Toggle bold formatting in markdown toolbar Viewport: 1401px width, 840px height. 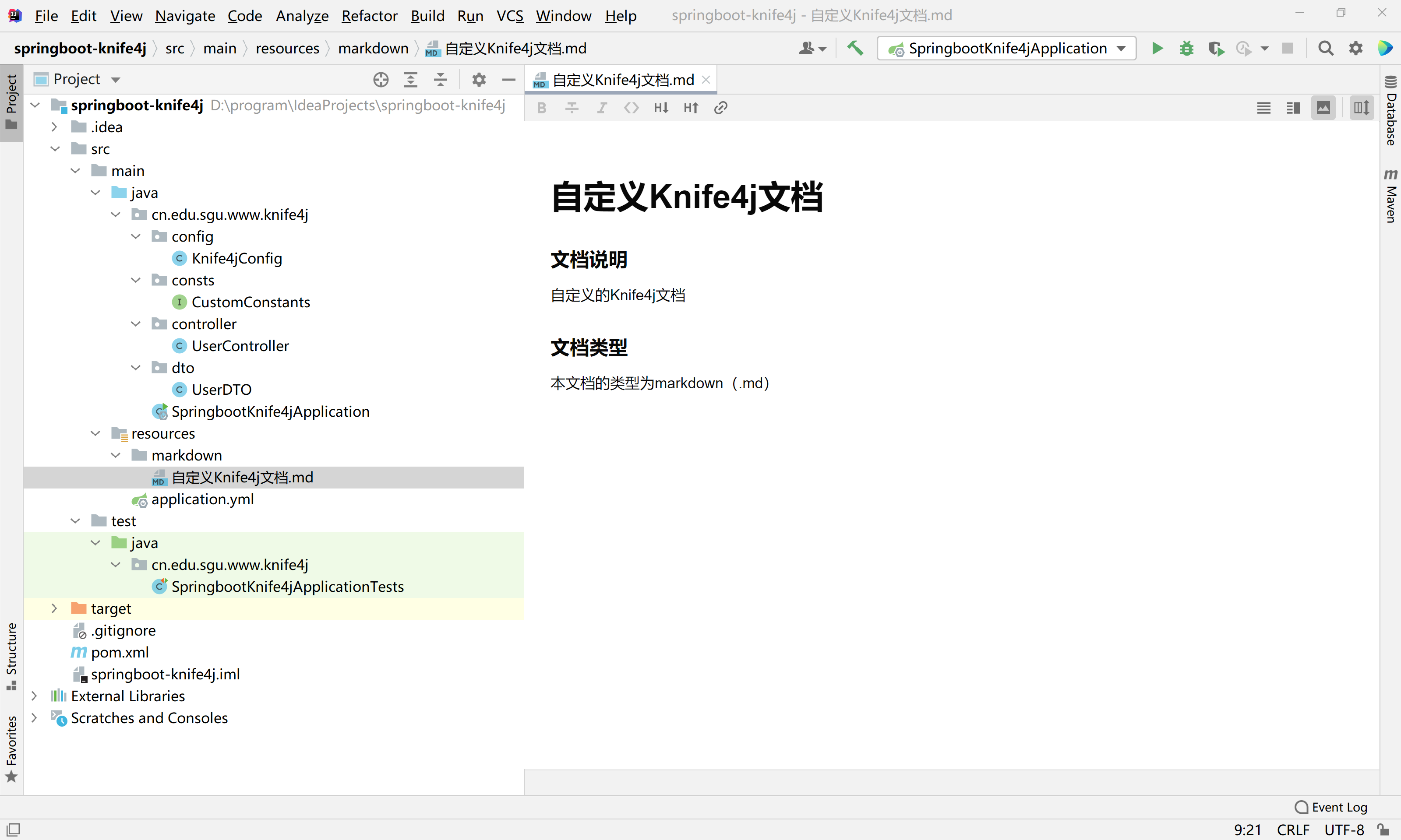pos(541,108)
